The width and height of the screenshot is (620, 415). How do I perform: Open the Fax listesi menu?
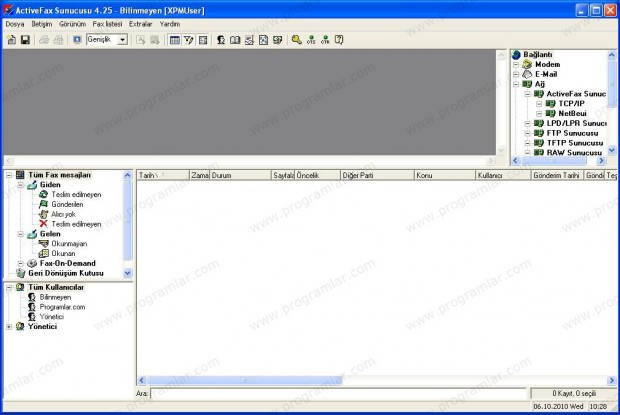107,24
